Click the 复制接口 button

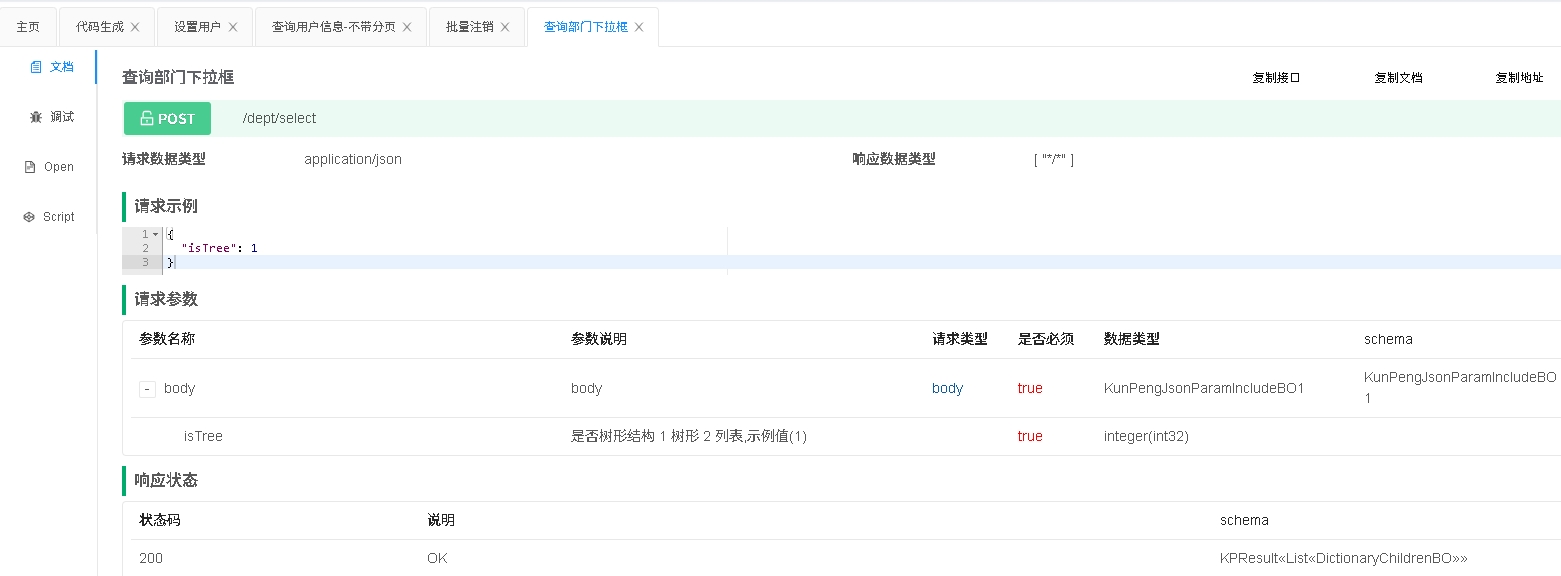point(1276,78)
